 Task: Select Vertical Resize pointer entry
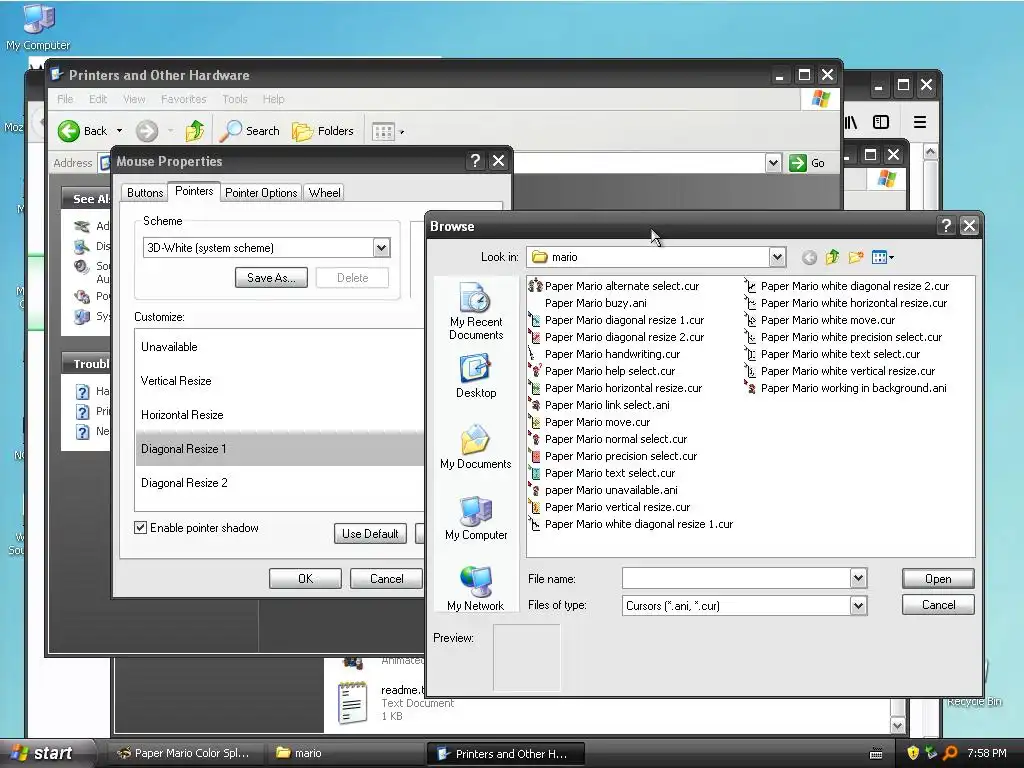pyautogui.click(x=280, y=381)
